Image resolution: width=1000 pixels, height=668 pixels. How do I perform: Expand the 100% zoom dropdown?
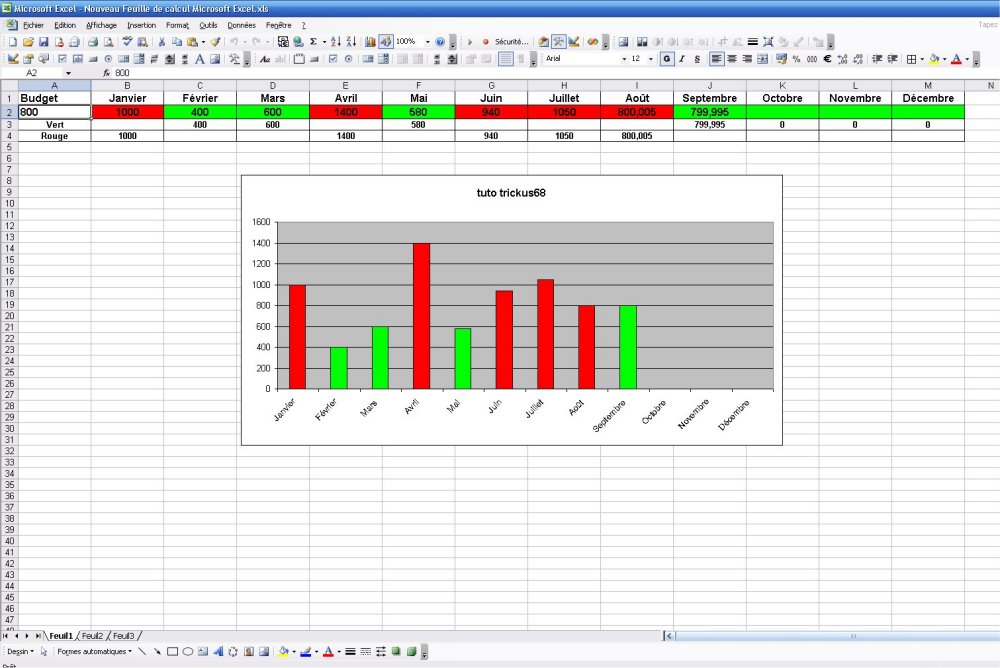(427, 42)
